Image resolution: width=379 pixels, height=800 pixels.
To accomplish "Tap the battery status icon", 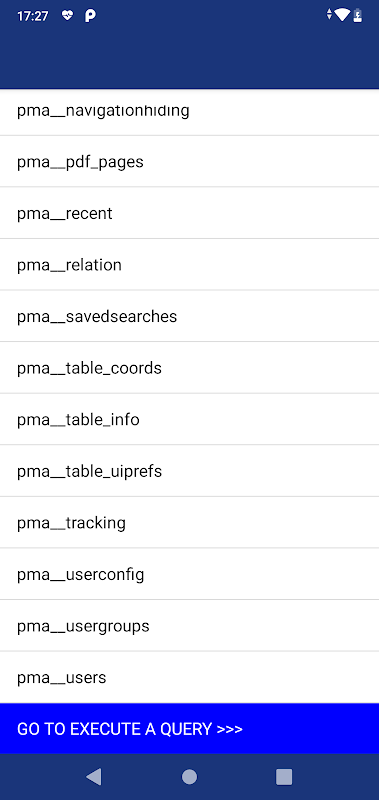I will pyautogui.click(x=358, y=15).
